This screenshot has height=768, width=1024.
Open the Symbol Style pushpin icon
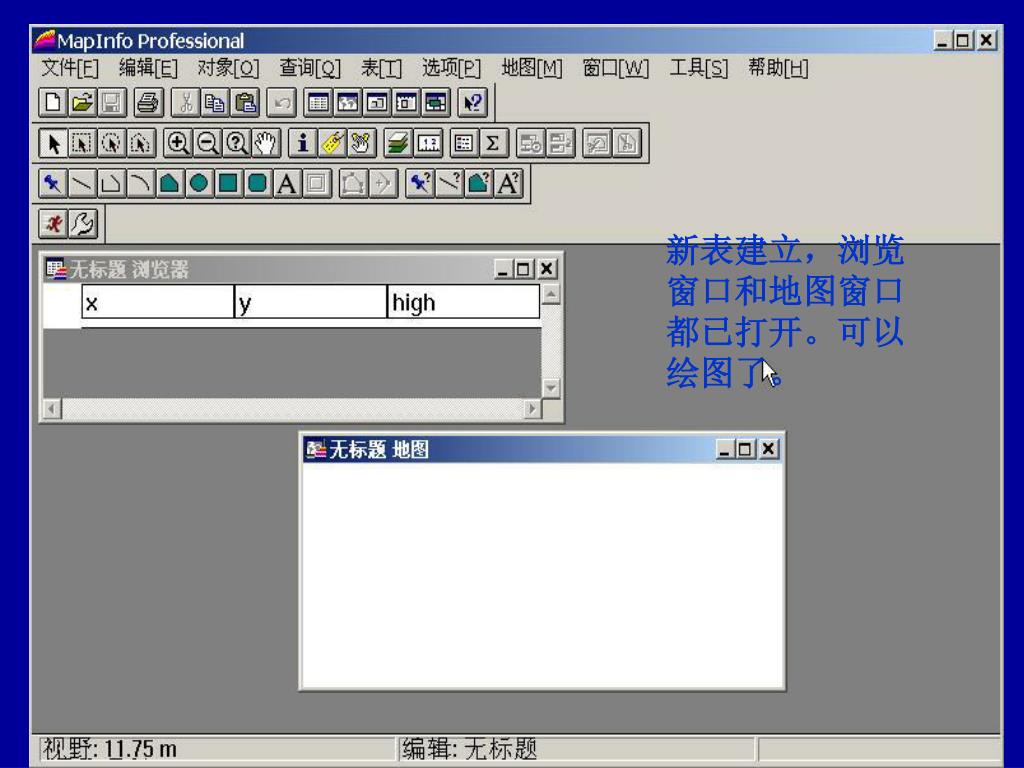point(420,184)
